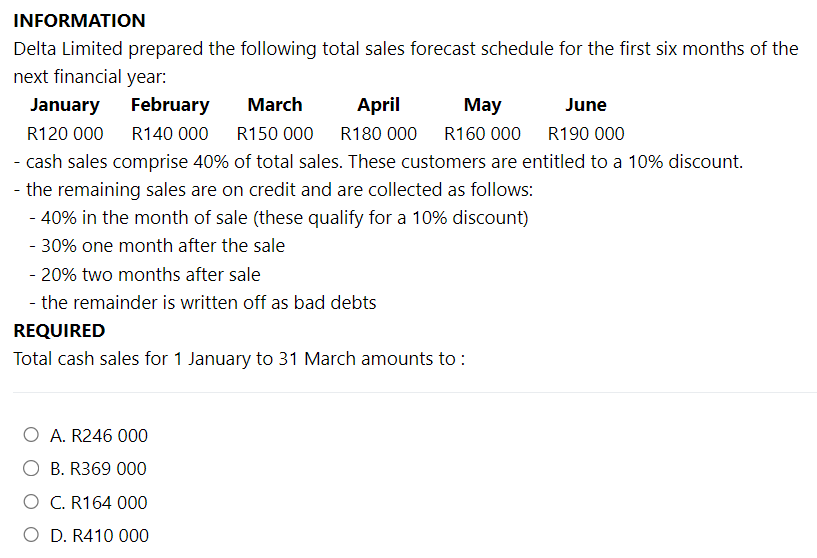Select radio button for option A
817x558 pixels.
pyautogui.click(x=31, y=435)
